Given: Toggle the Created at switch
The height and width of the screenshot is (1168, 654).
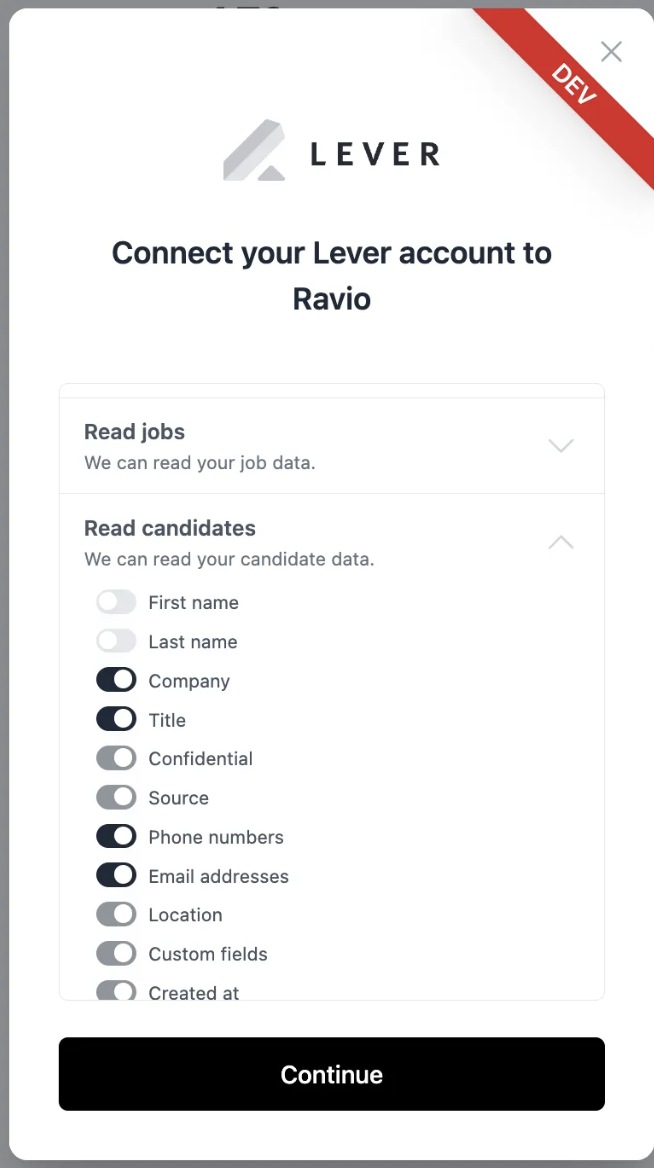Looking at the screenshot, I should pyautogui.click(x=116, y=991).
